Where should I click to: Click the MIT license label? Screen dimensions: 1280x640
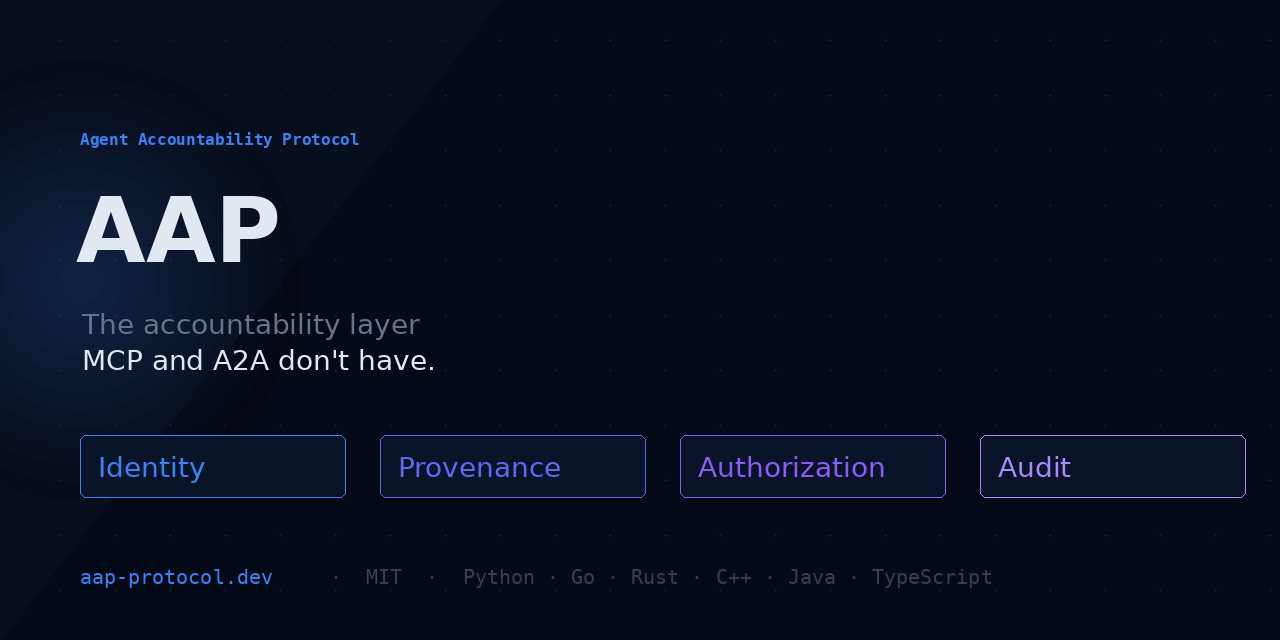(384, 577)
